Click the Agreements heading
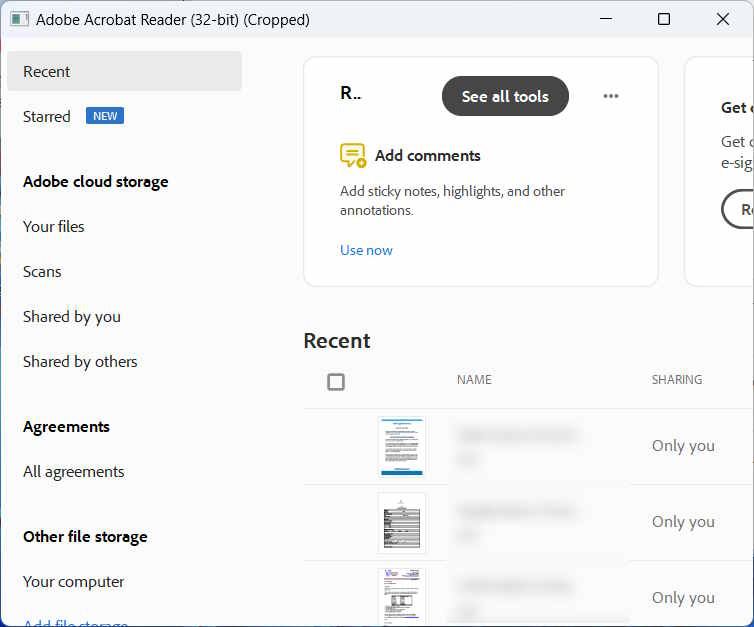Viewport: 754px width, 627px height. pos(66,426)
